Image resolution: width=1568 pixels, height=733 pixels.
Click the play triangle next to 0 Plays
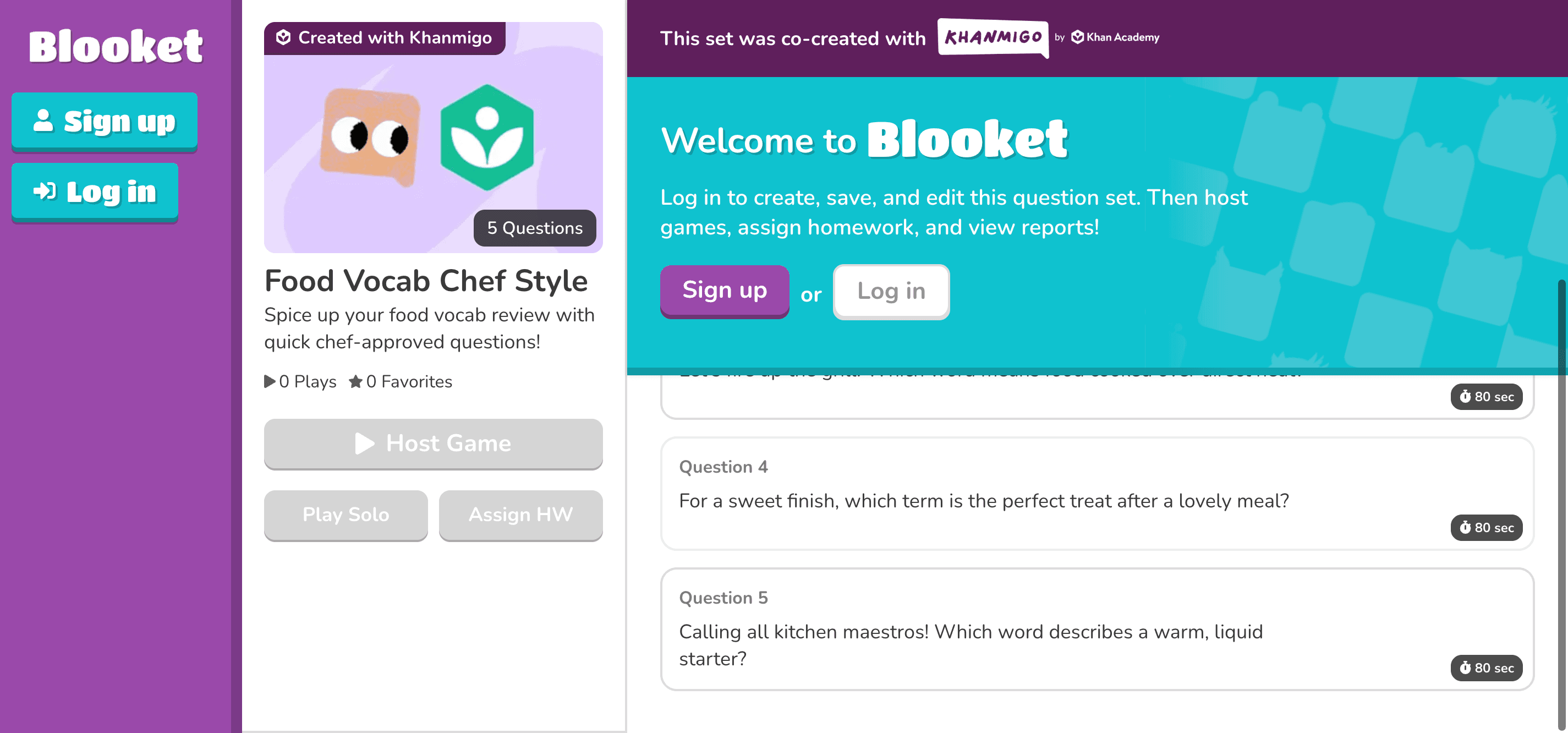[x=270, y=382]
